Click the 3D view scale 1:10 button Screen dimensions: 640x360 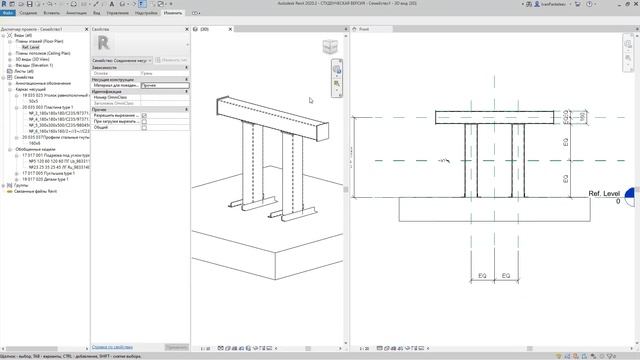pyautogui.click(x=205, y=349)
